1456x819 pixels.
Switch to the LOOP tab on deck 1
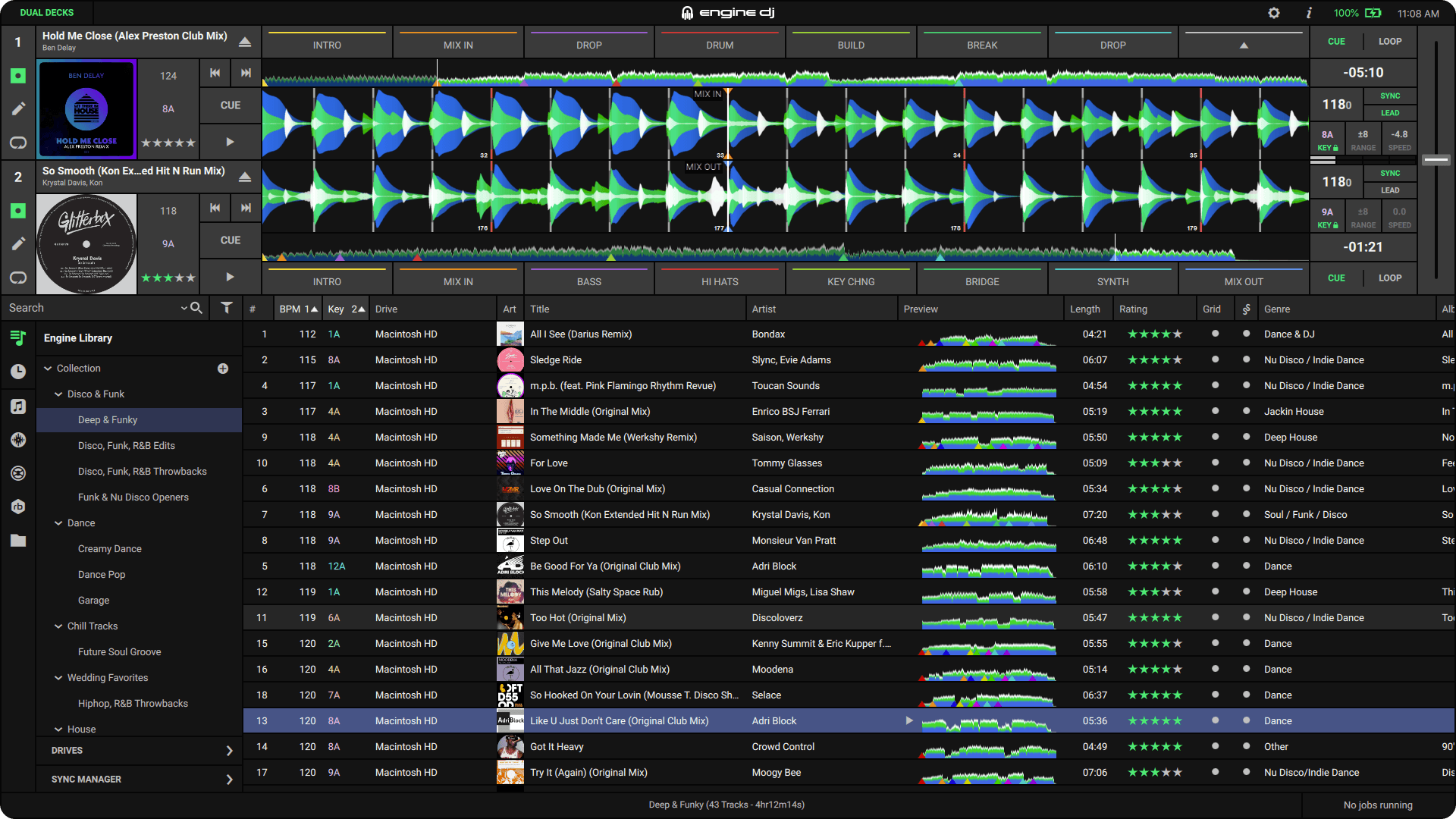1390,42
